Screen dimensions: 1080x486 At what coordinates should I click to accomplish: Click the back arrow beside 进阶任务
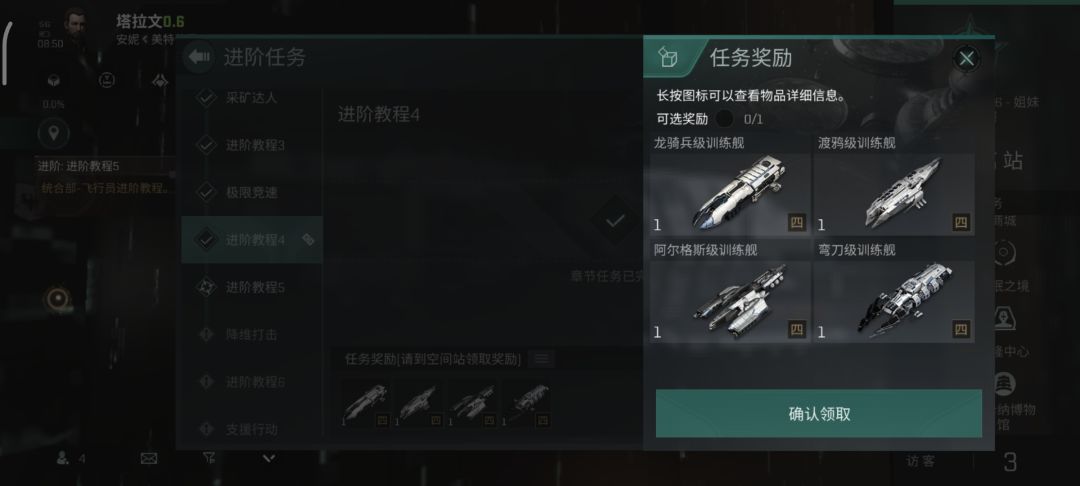coord(200,57)
